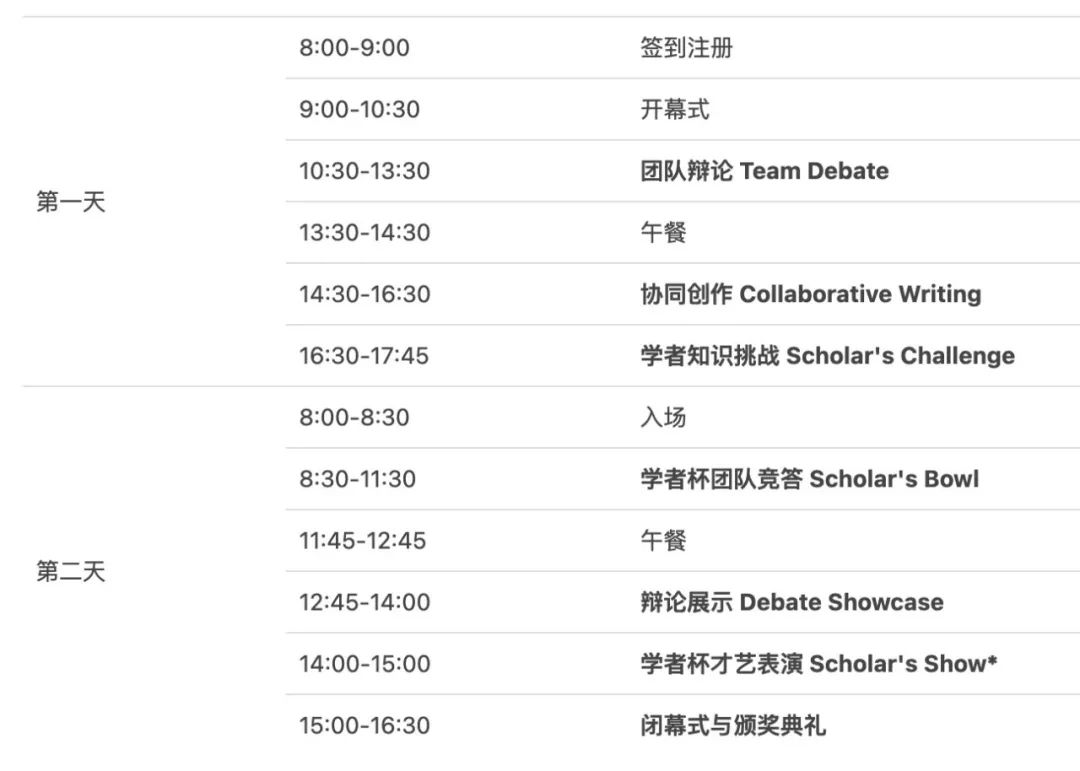1080x771 pixels.
Task: Click the 辩论展示 Debate Showcase entry
Action: [791, 602]
